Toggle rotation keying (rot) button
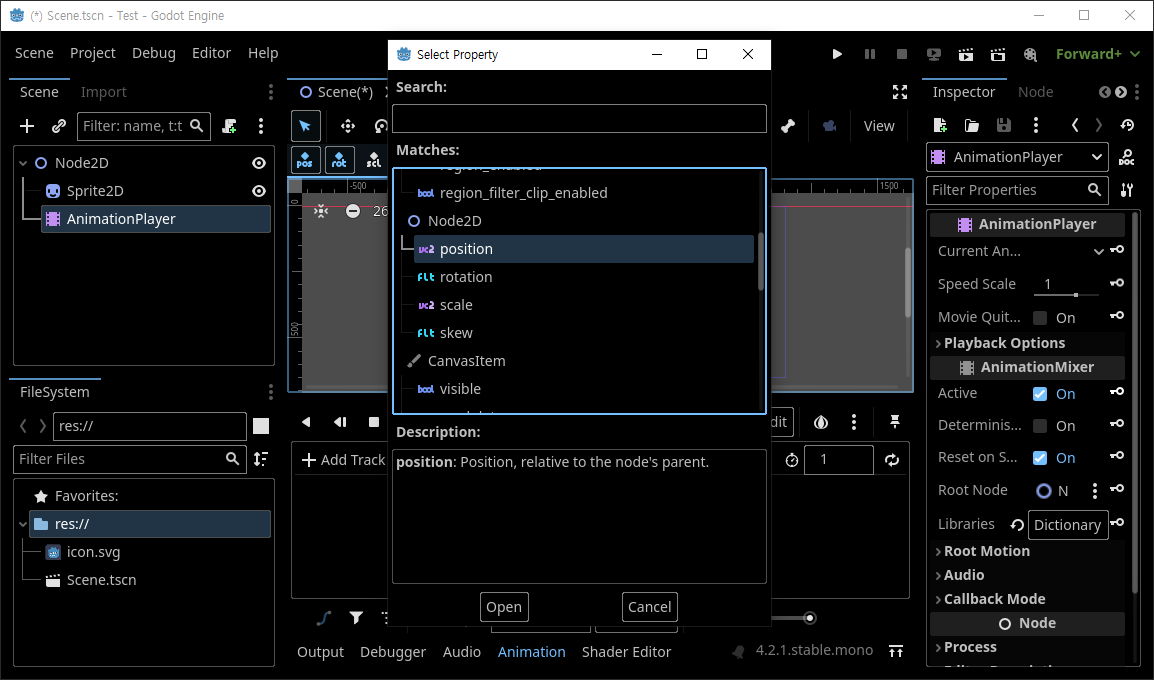The image size is (1154, 680). pyautogui.click(x=339, y=160)
